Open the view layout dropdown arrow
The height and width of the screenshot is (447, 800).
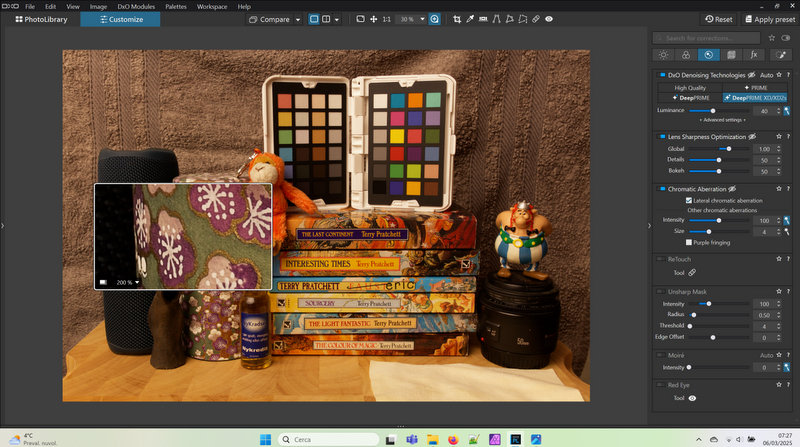click(x=337, y=19)
